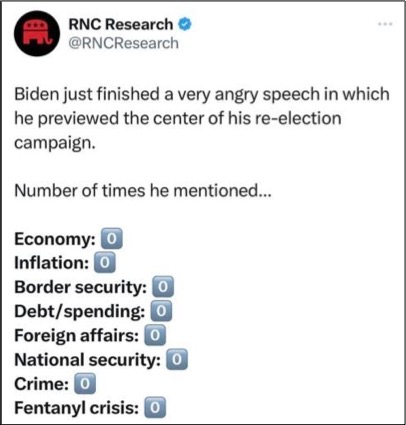Screen dimensions: 406x425
Task: Click the 'Number of times he mentioned...' line
Action: (143, 191)
